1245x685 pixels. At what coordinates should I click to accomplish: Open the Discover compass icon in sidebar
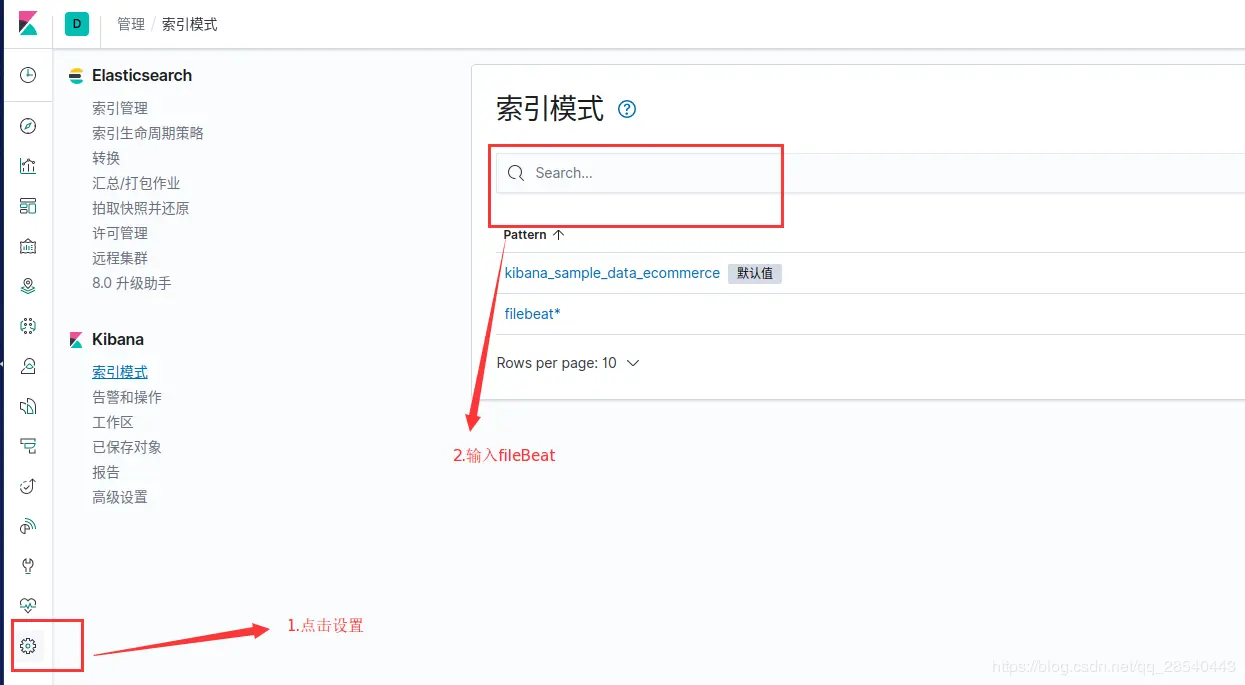click(27, 126)
